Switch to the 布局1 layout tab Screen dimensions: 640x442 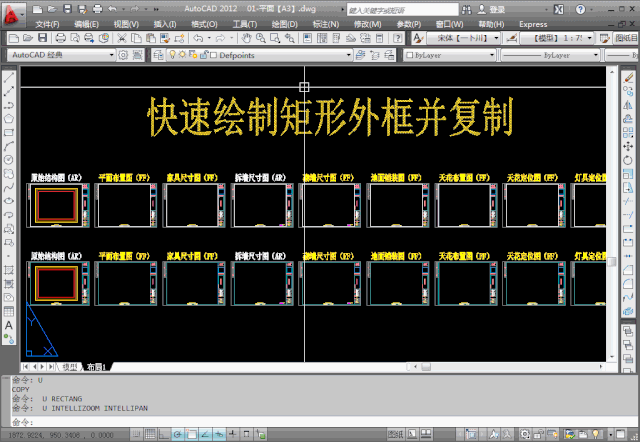(96, 367)
